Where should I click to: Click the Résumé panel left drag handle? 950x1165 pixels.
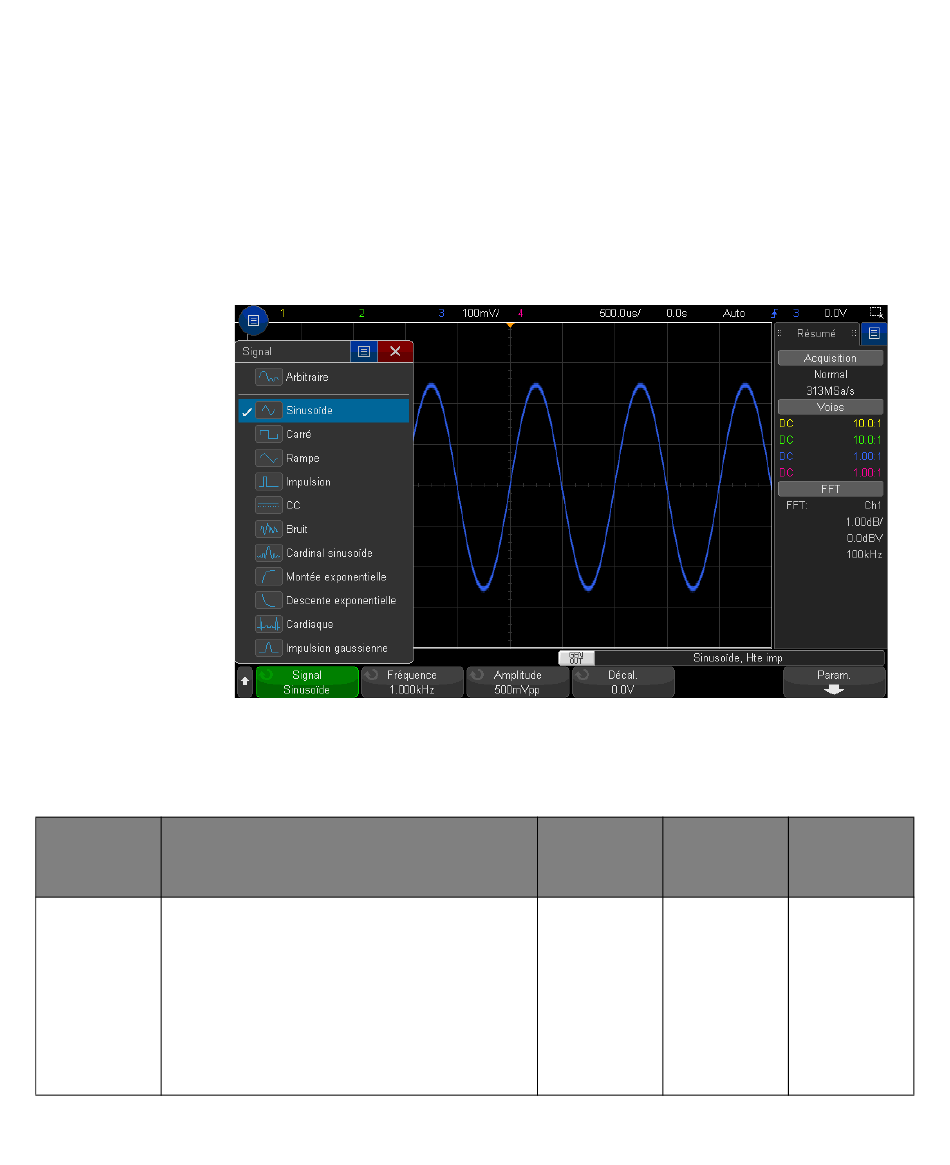(x=780, y=334)
